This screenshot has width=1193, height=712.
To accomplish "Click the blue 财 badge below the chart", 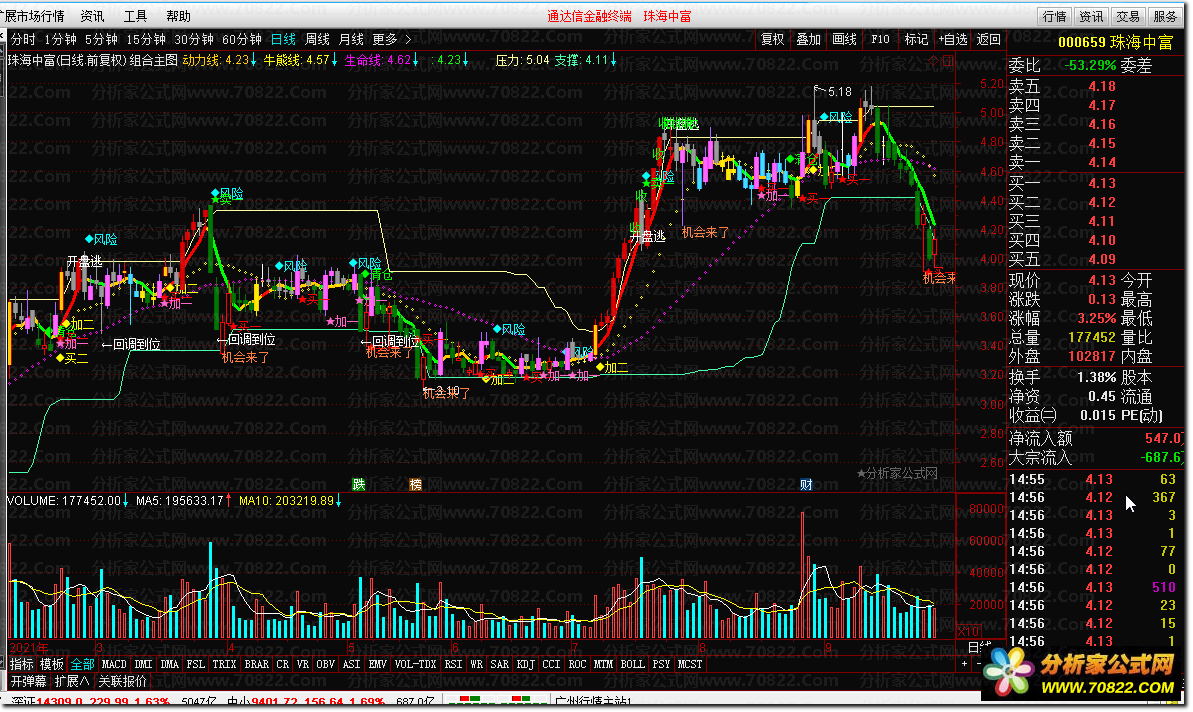I will [x=806, y=485].
